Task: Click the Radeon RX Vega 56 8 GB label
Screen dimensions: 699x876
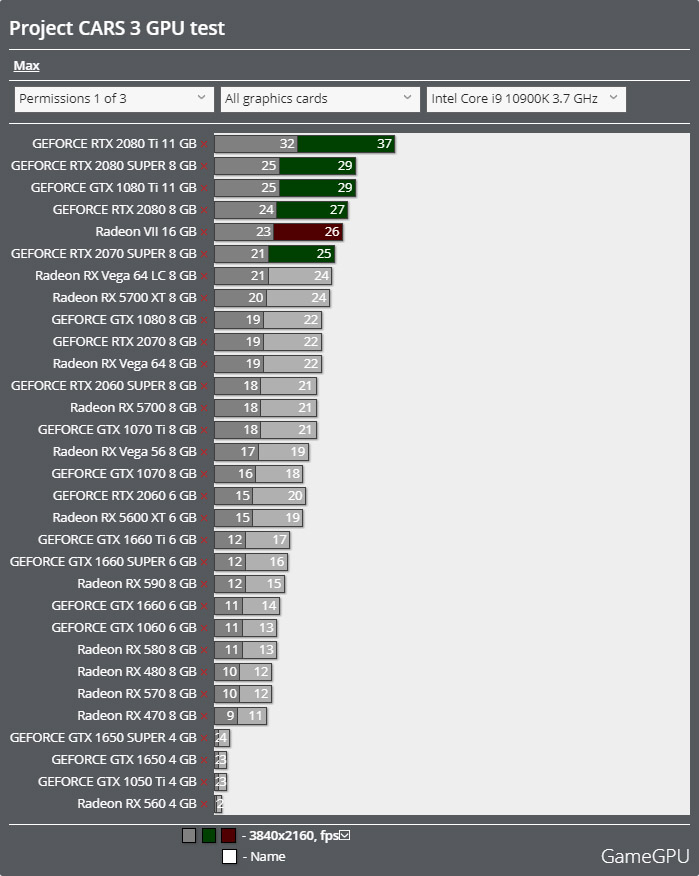Action: pyautogui.click(x=125, y=451)
